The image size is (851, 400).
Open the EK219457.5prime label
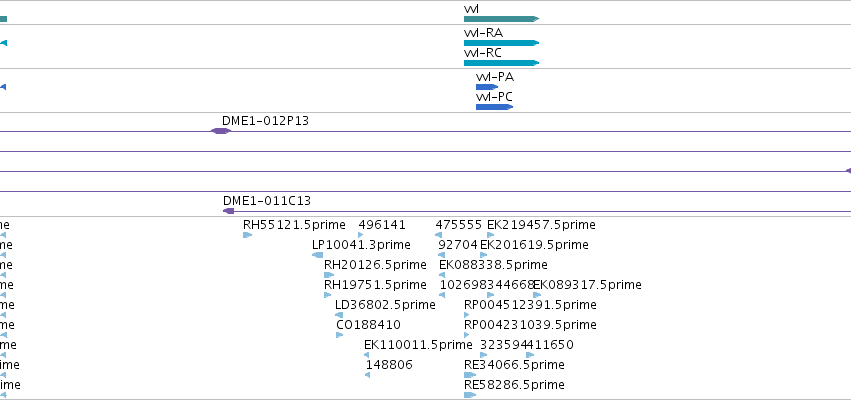[x=541, y=225]
